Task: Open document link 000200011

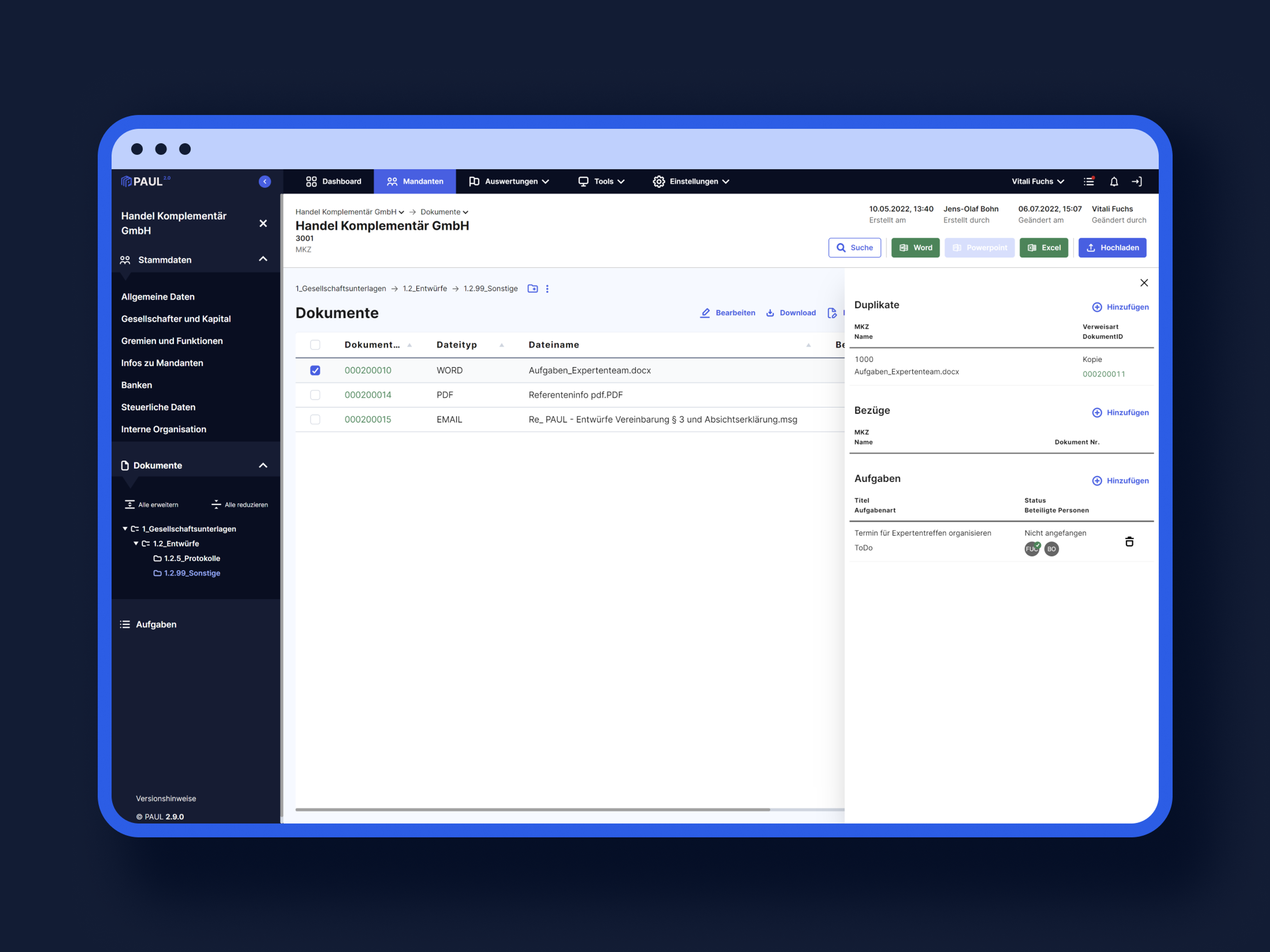Action: click(x=1104, y=374)
